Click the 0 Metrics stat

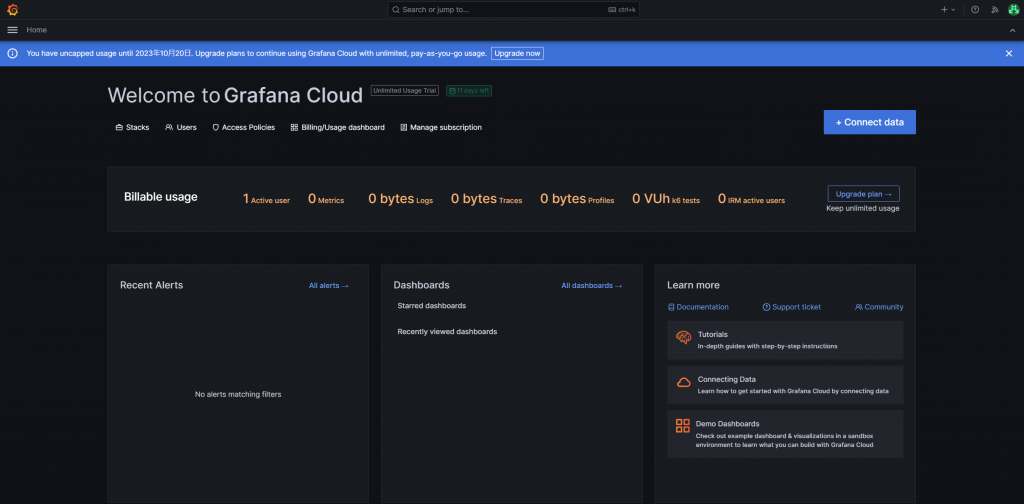click(x=326, y=199)
